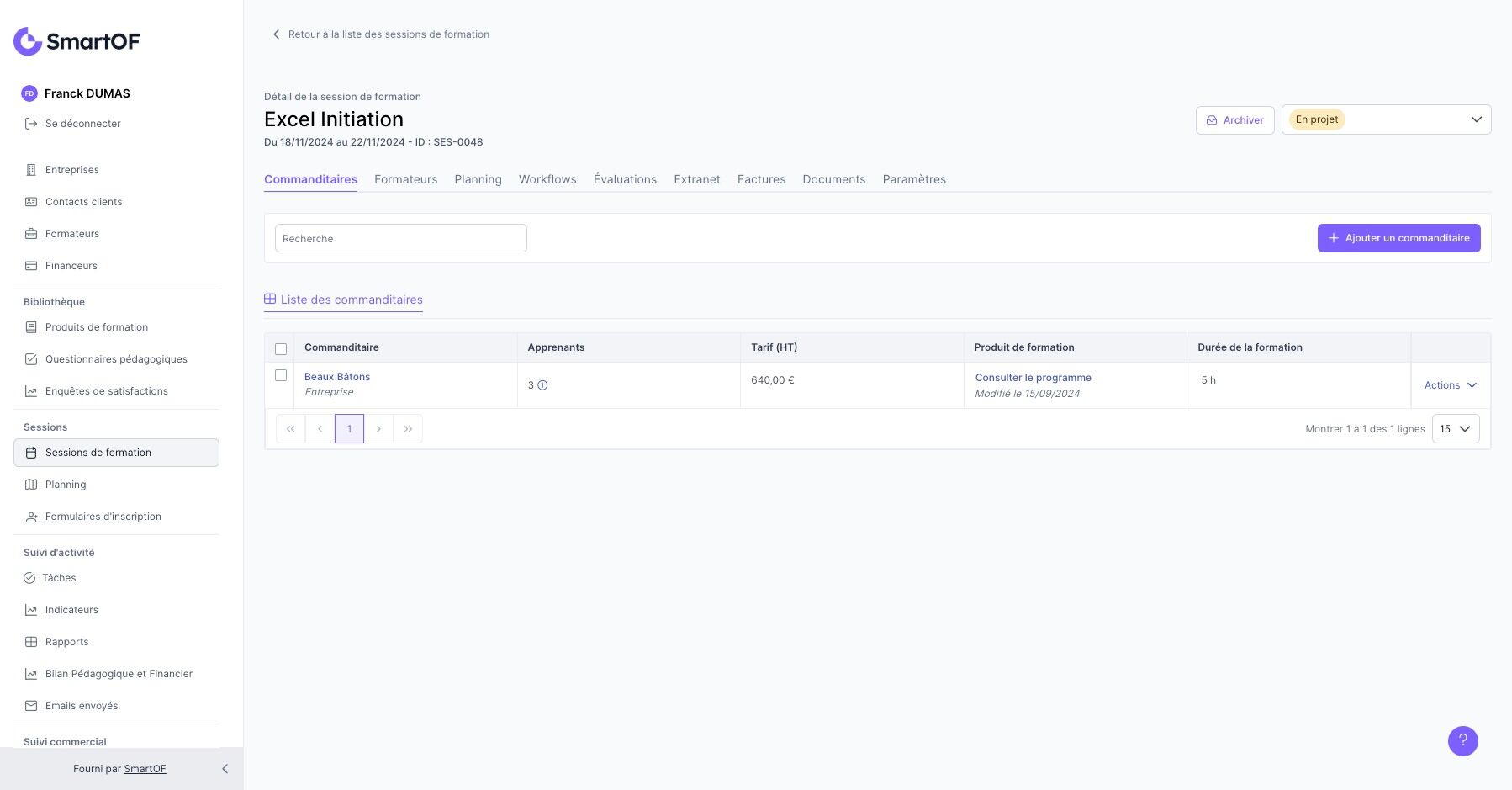
Task: Expand the Actions menu for Beaux Bâtons
Action: (1450, 385)
